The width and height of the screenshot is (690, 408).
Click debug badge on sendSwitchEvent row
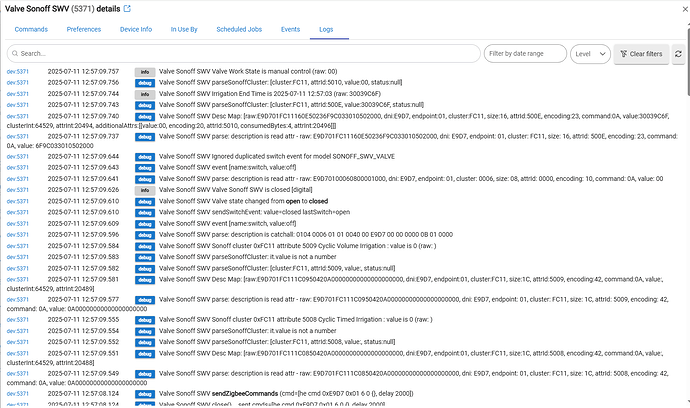145,213
